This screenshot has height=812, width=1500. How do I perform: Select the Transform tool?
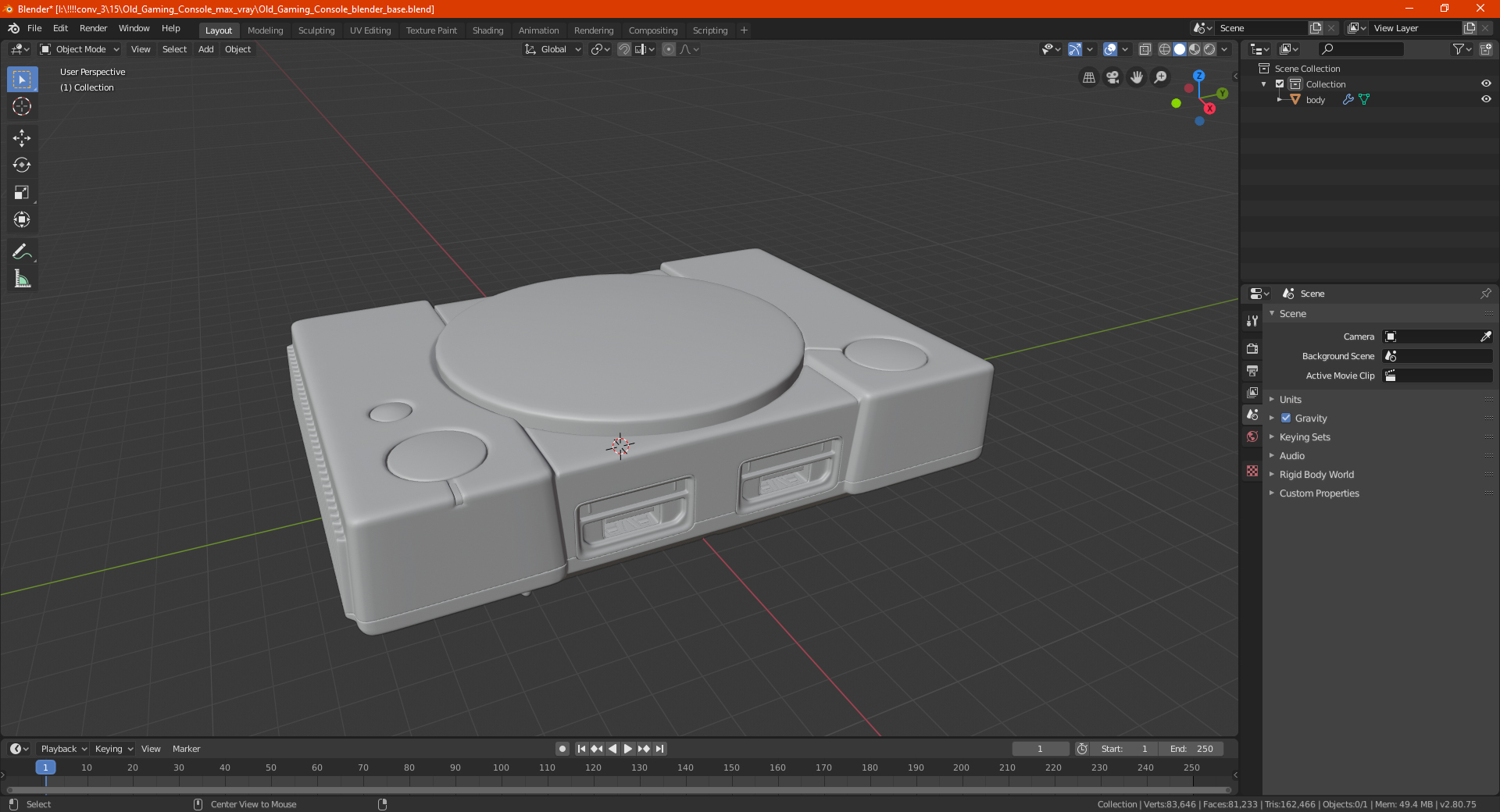click(x=22, y=219)
